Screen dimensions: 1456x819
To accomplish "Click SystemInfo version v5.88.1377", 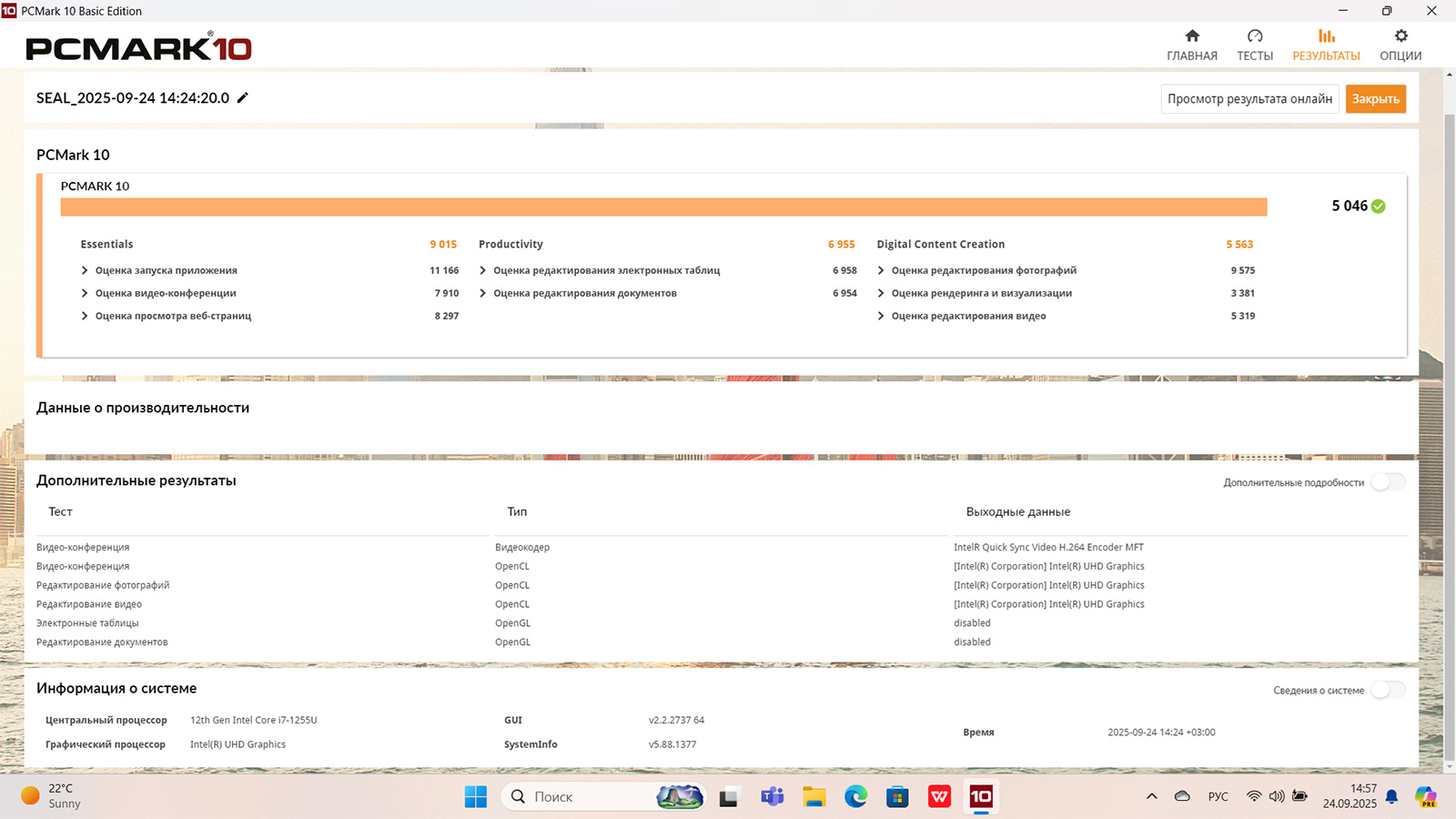I will (x=672, y=744).
